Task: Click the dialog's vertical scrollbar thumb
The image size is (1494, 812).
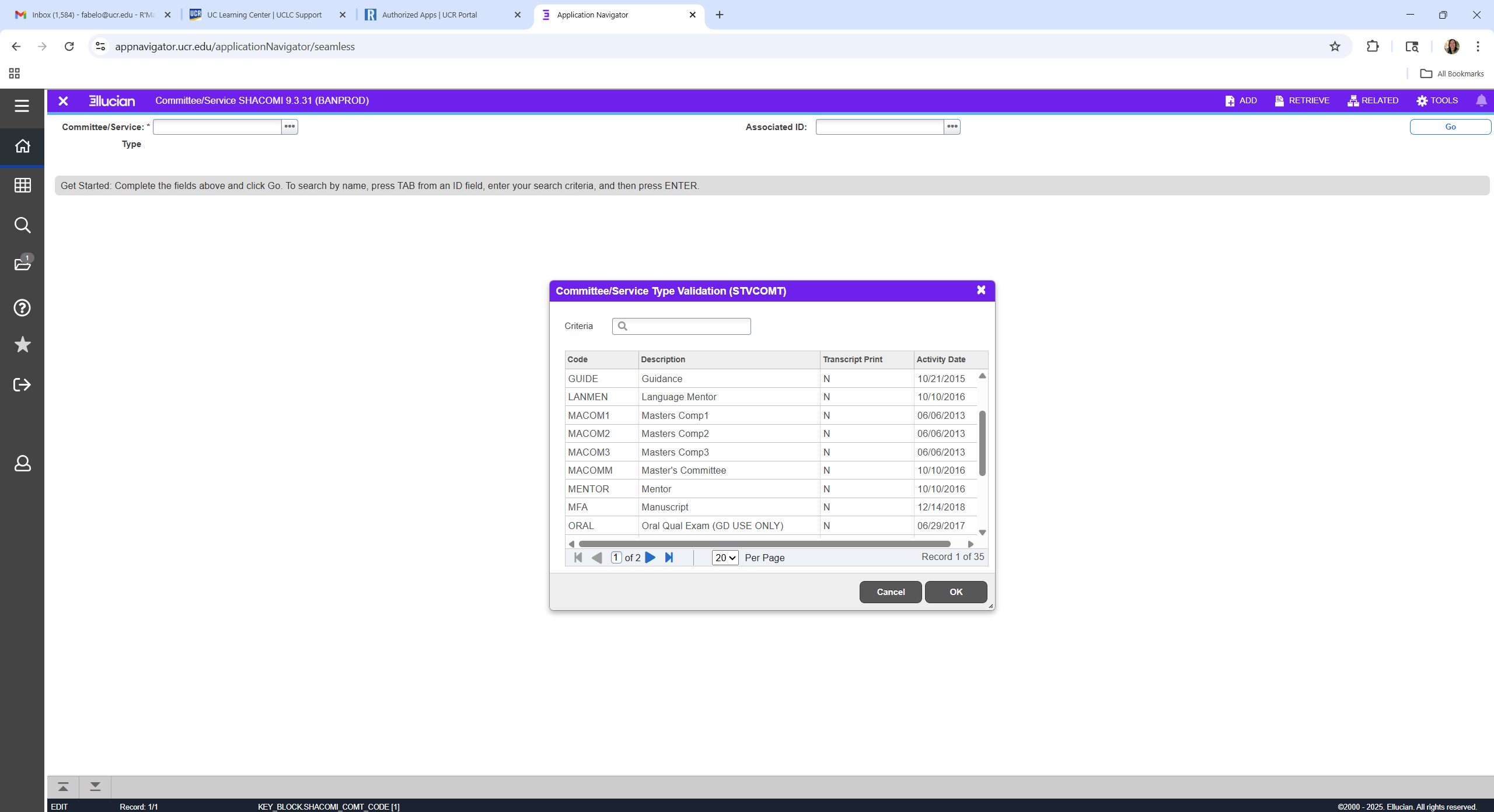Action: click(982, 443)
